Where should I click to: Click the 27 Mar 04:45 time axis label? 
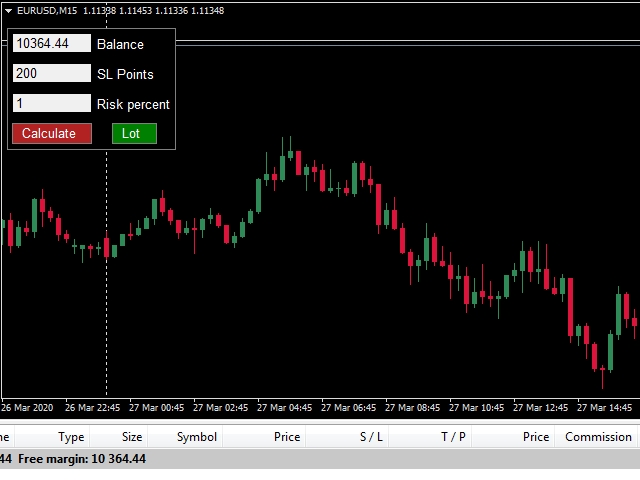tap(284, 408)
